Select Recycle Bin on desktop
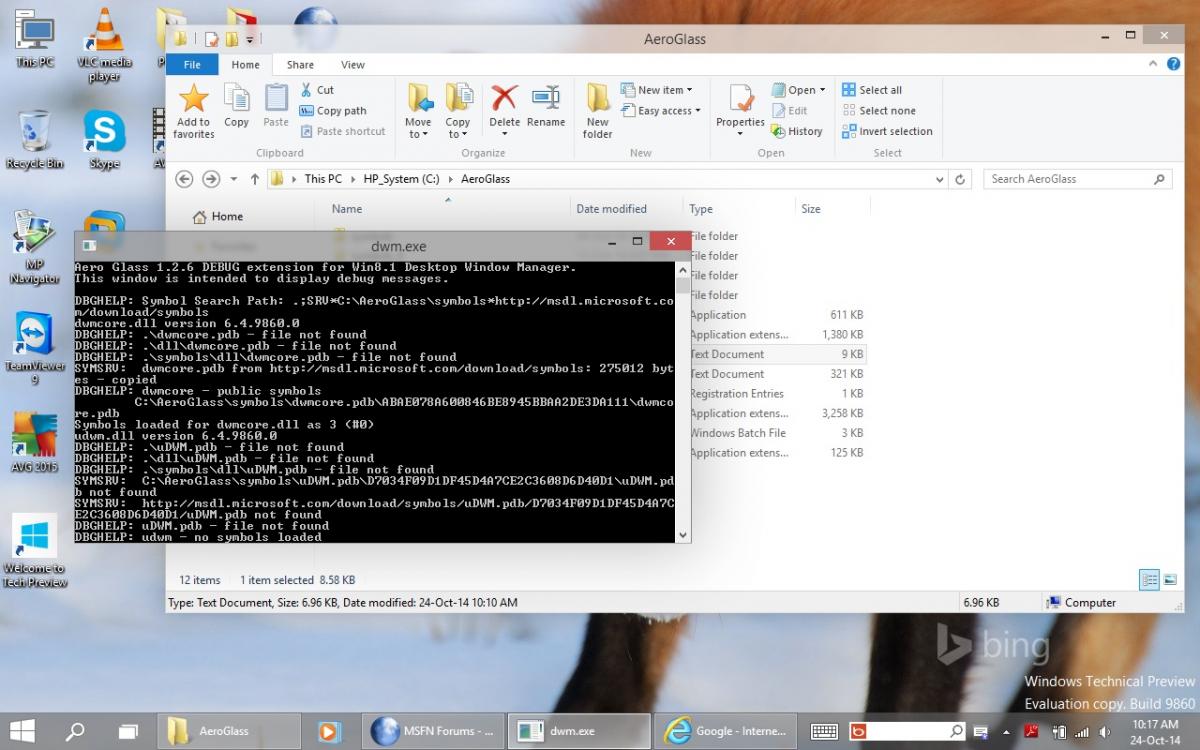Screen dimensions: 1200x750 [x=35, y=140]
